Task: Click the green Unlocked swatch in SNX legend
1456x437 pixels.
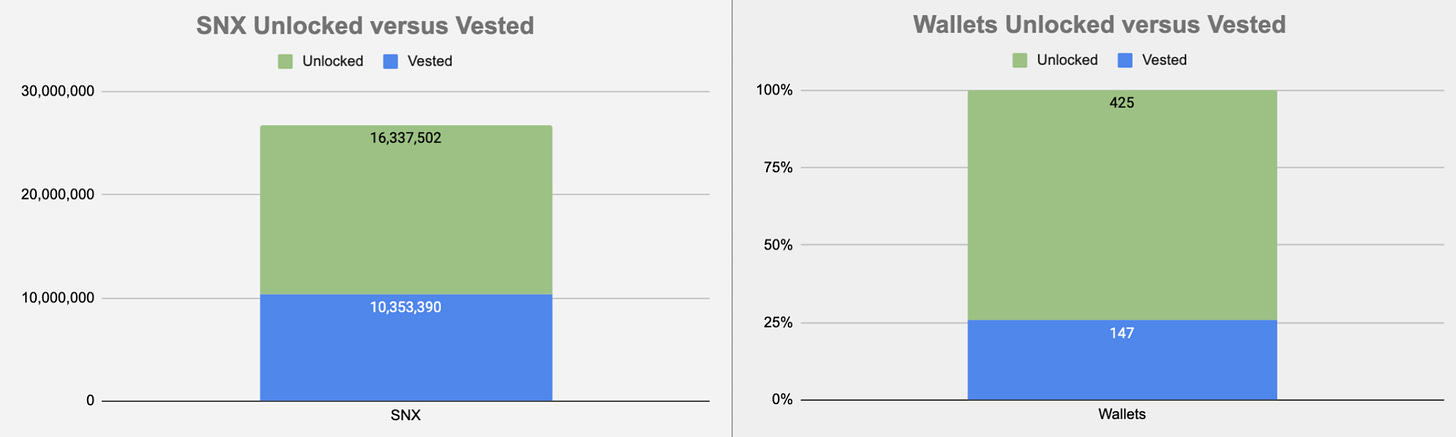Action: [x=286, y=61]
